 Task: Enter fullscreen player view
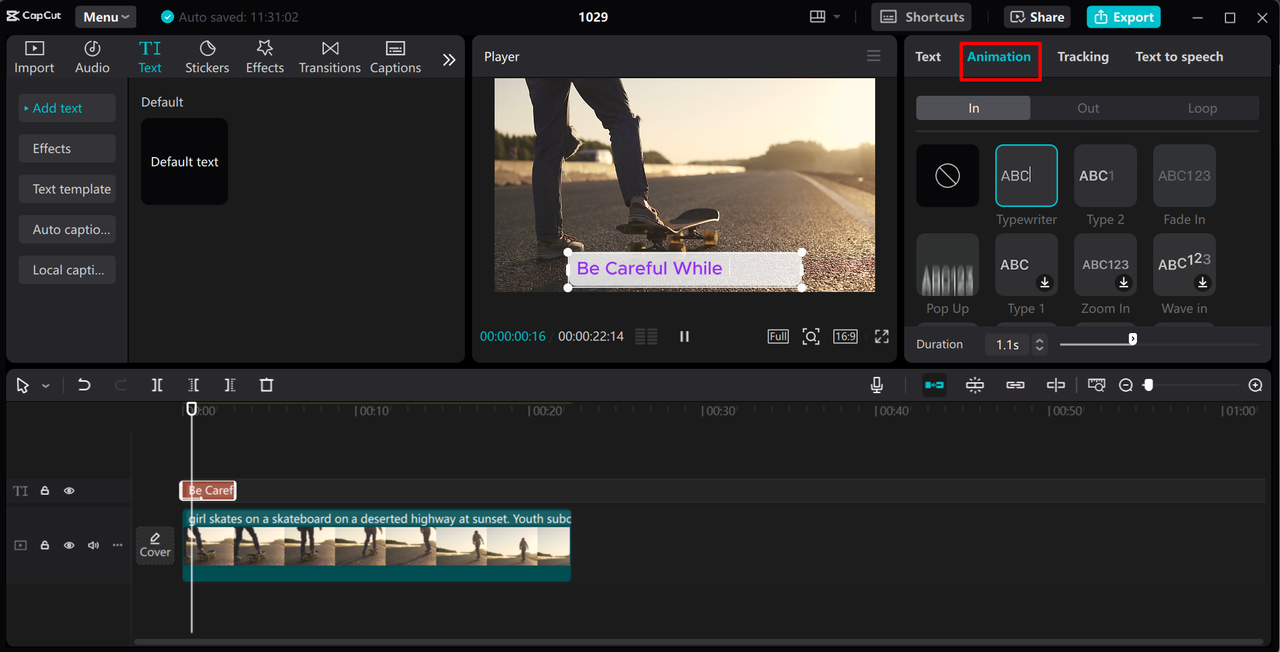(x=882, y=337)
